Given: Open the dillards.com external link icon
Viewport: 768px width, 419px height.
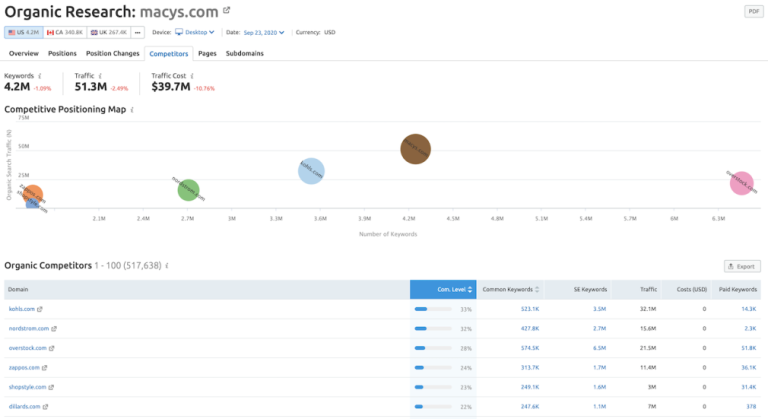Looking at the screenshot, I should [45, 407].
